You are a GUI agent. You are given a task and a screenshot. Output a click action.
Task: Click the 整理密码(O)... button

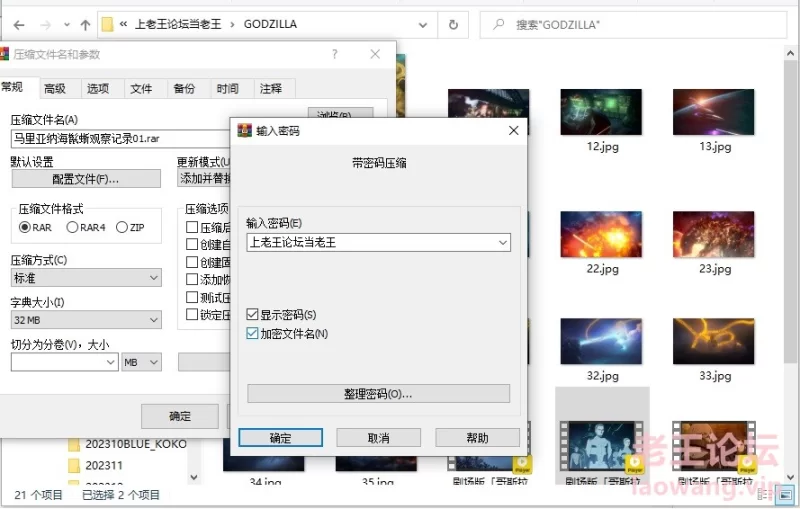click(378, 394)
